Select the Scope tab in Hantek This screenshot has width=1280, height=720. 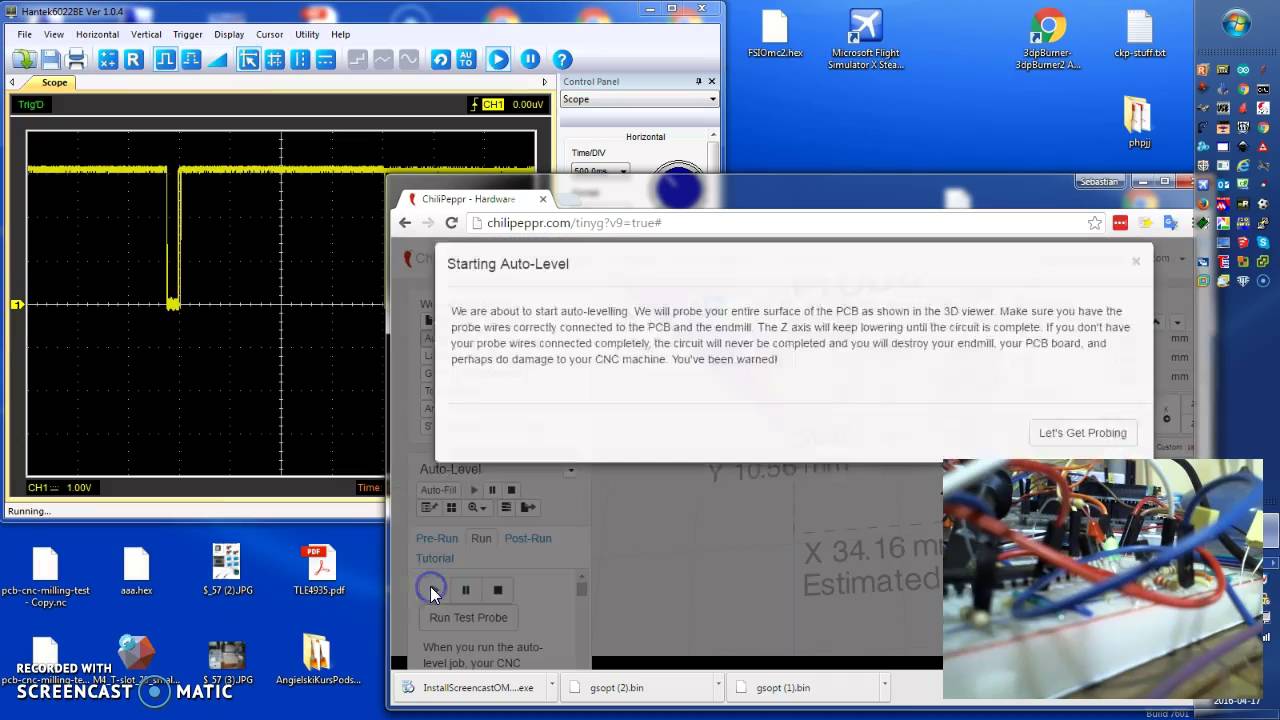pyautogui.click(x=54, y=83)
